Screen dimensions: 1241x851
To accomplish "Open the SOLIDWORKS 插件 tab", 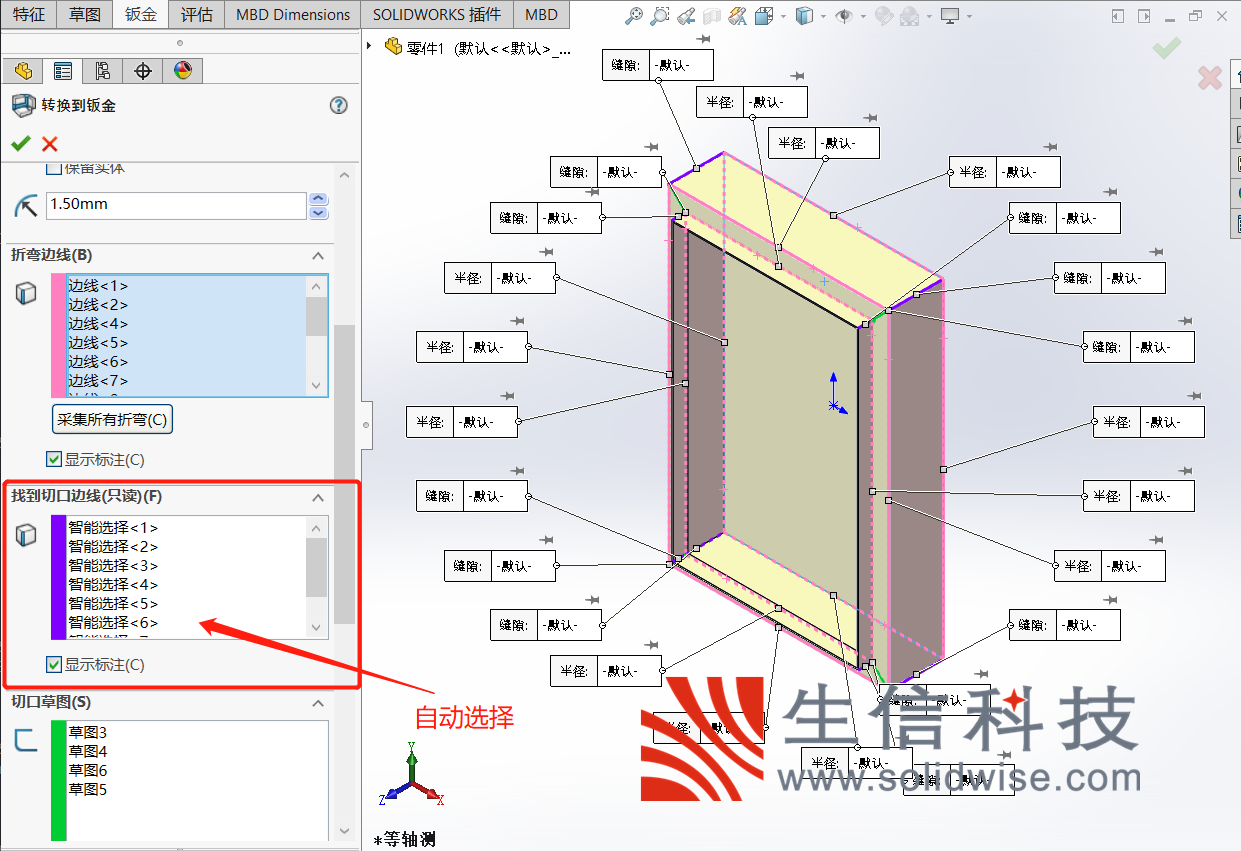I will coord(437,14).
